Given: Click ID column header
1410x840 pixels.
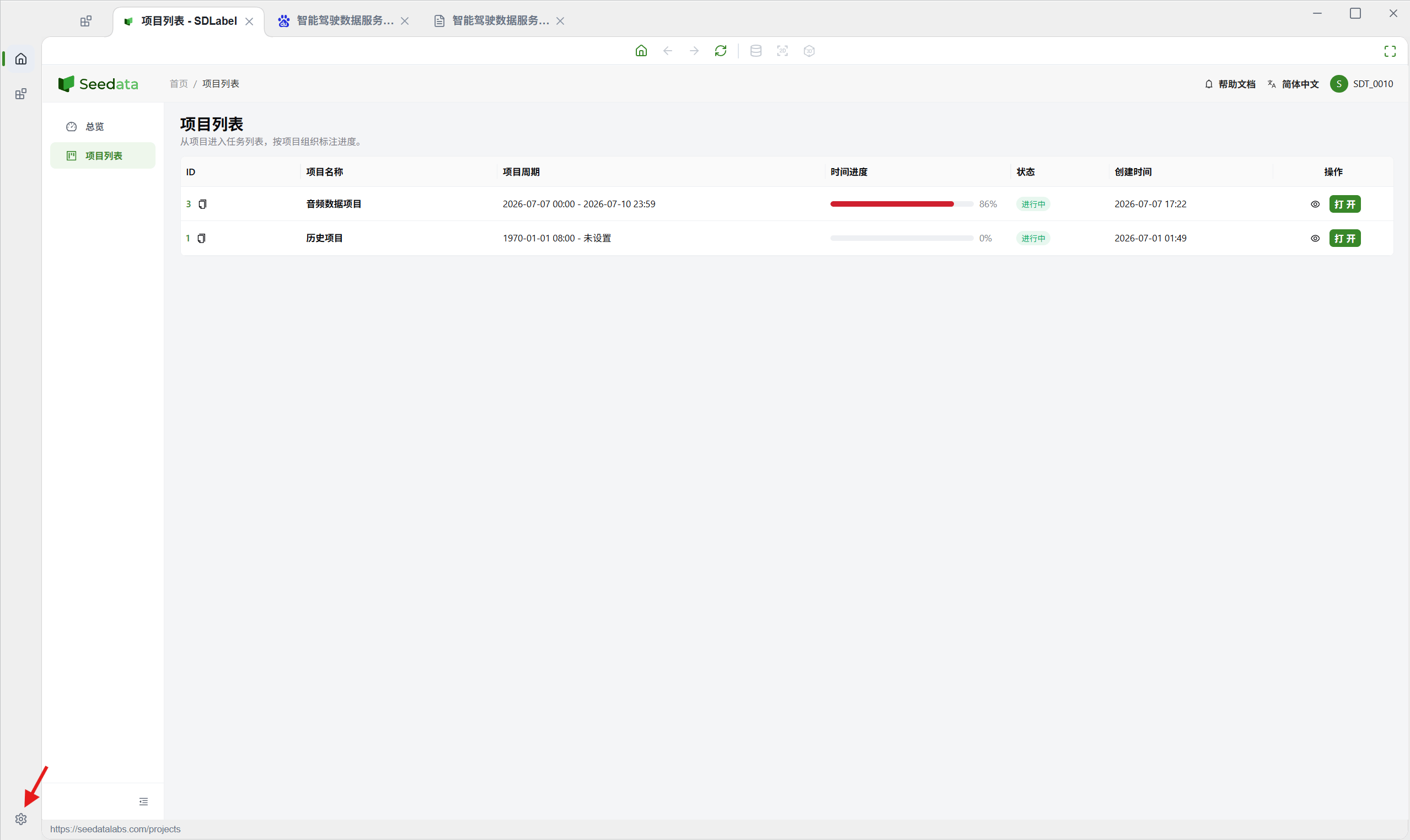Looking at the screenshot, I should [x=191, y=172].
